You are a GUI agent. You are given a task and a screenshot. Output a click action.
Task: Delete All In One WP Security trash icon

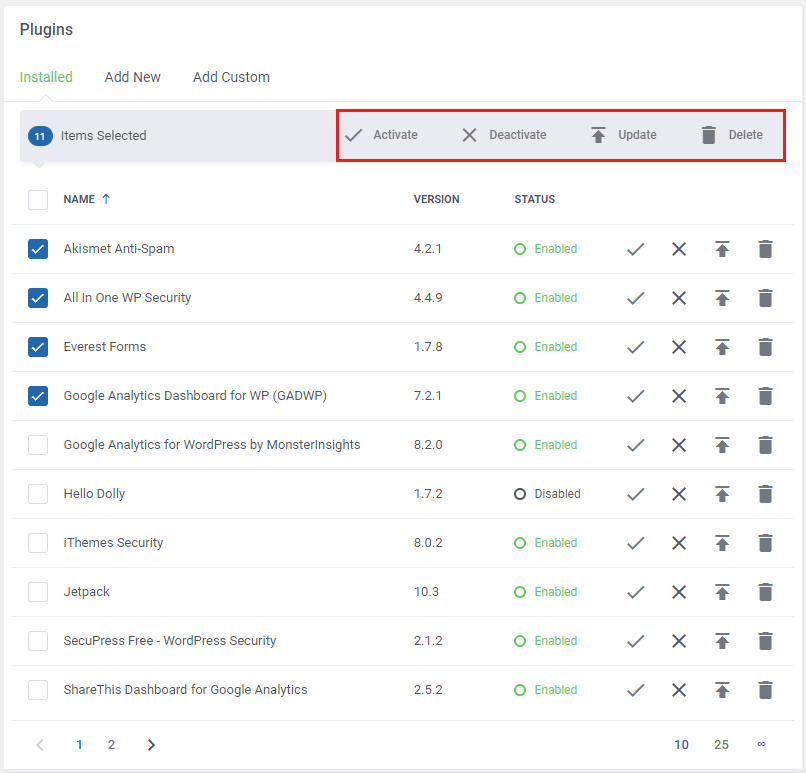coord(765,298)
